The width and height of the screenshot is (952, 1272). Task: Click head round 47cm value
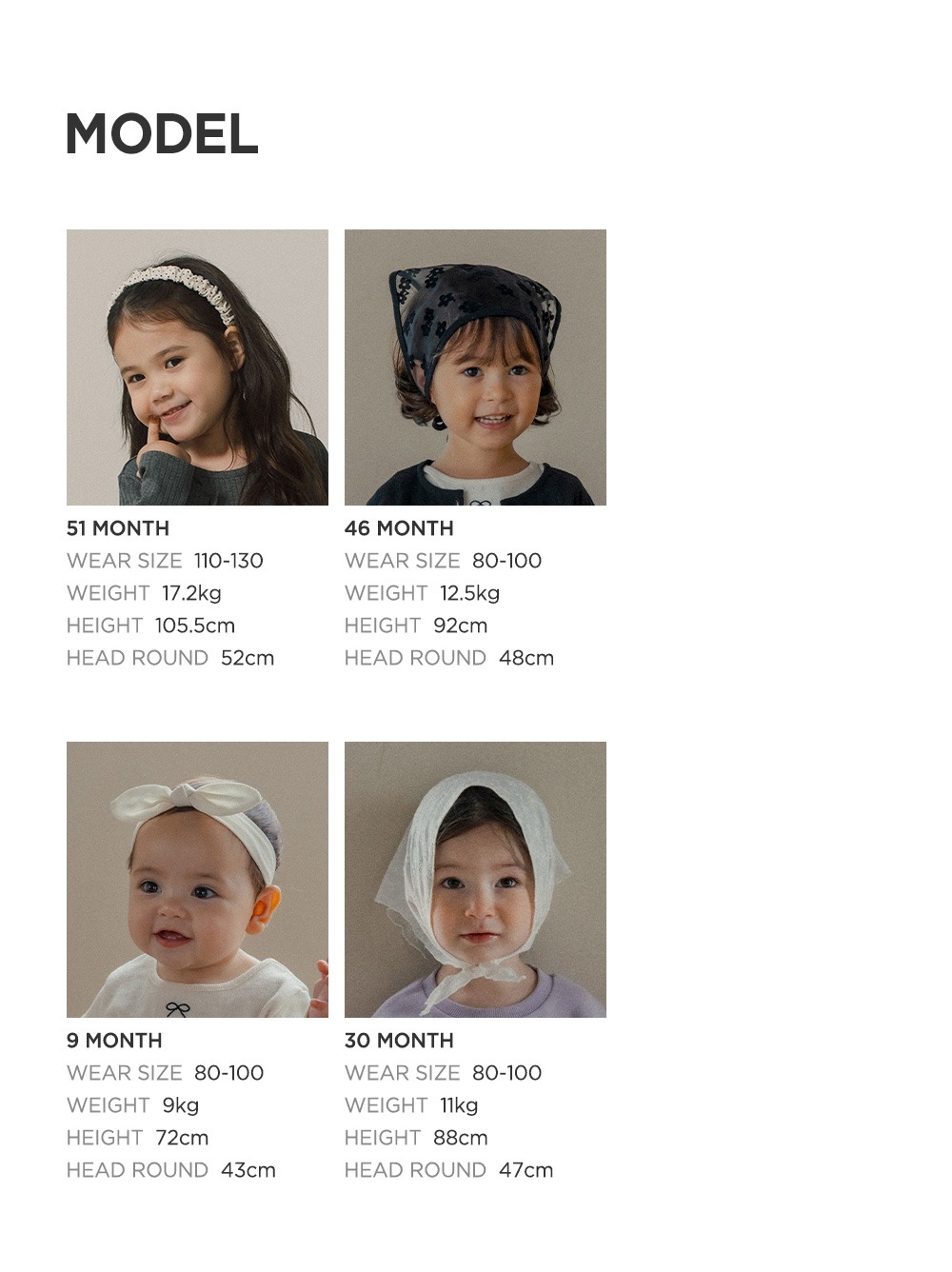click(526, 1170)
